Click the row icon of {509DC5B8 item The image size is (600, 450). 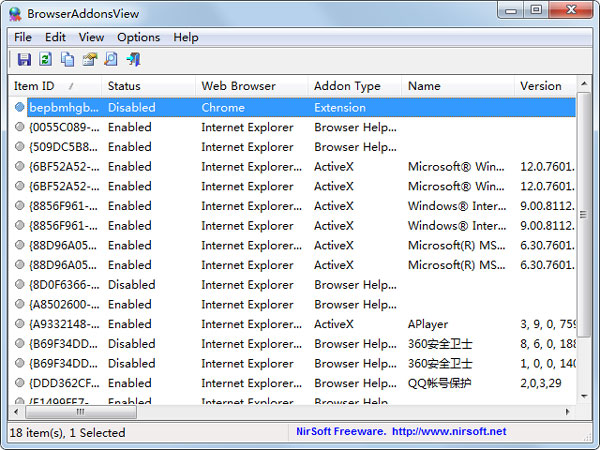tap(20, 147)
